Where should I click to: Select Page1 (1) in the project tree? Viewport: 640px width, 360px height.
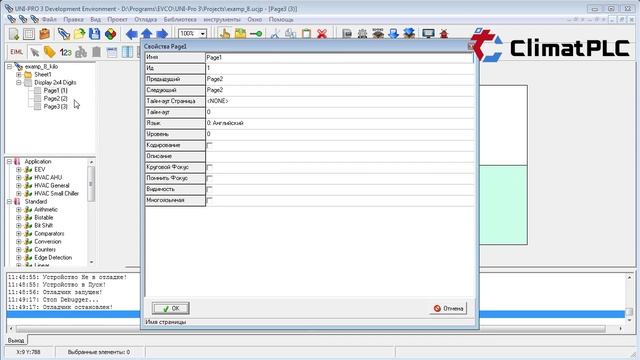(x=56, y=91)
